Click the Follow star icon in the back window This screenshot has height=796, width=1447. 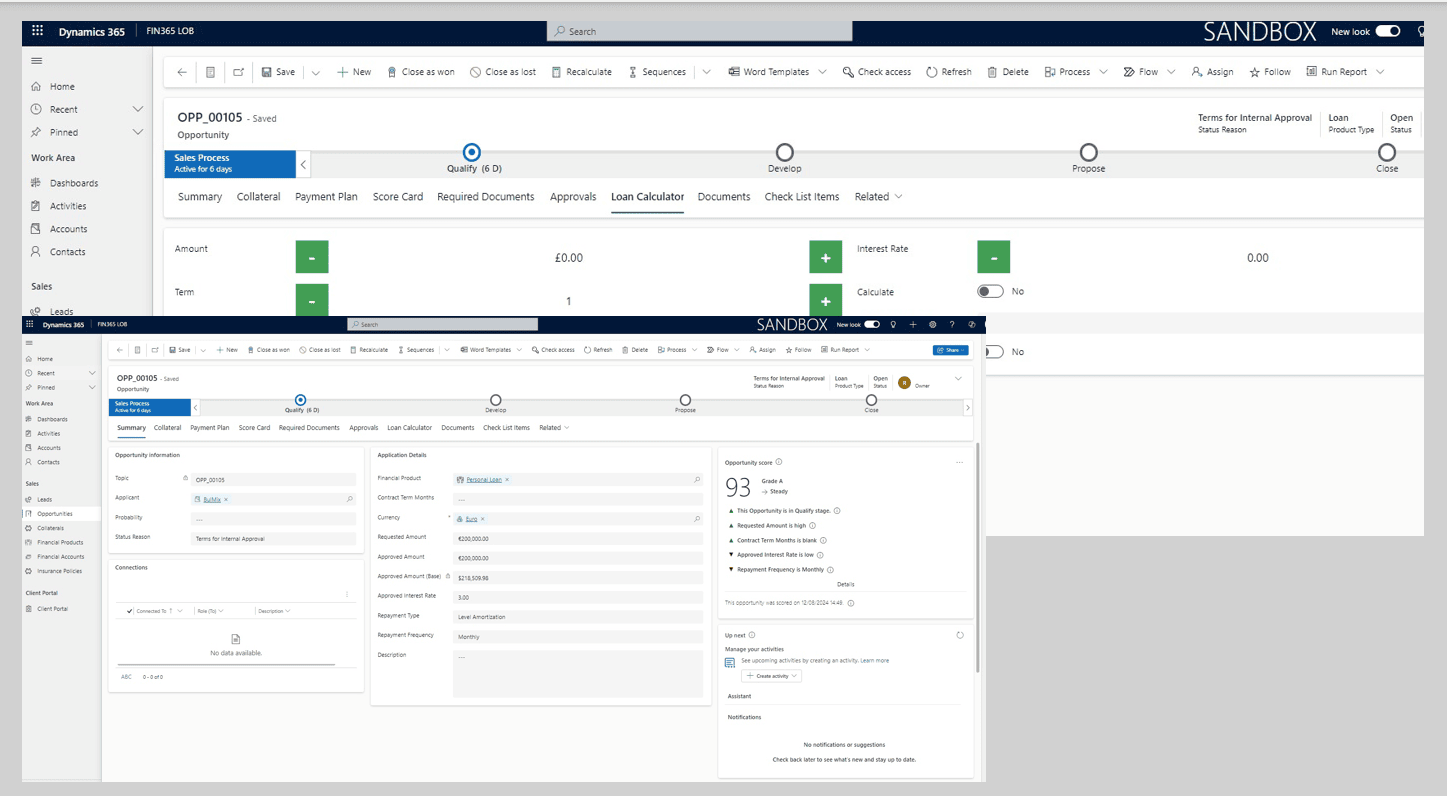[1255, 72]
